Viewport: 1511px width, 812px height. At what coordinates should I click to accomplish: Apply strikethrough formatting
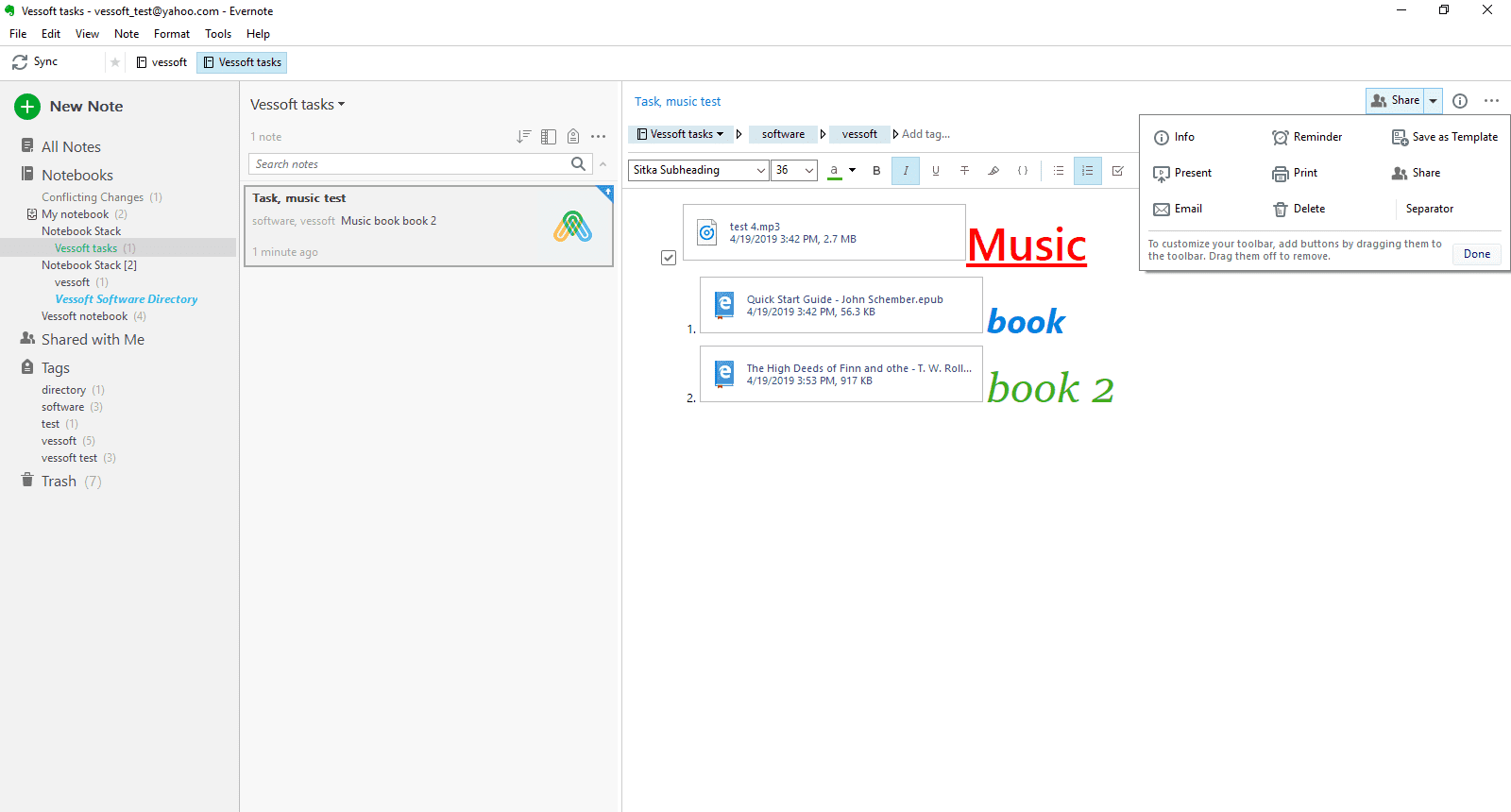[964, 171]
